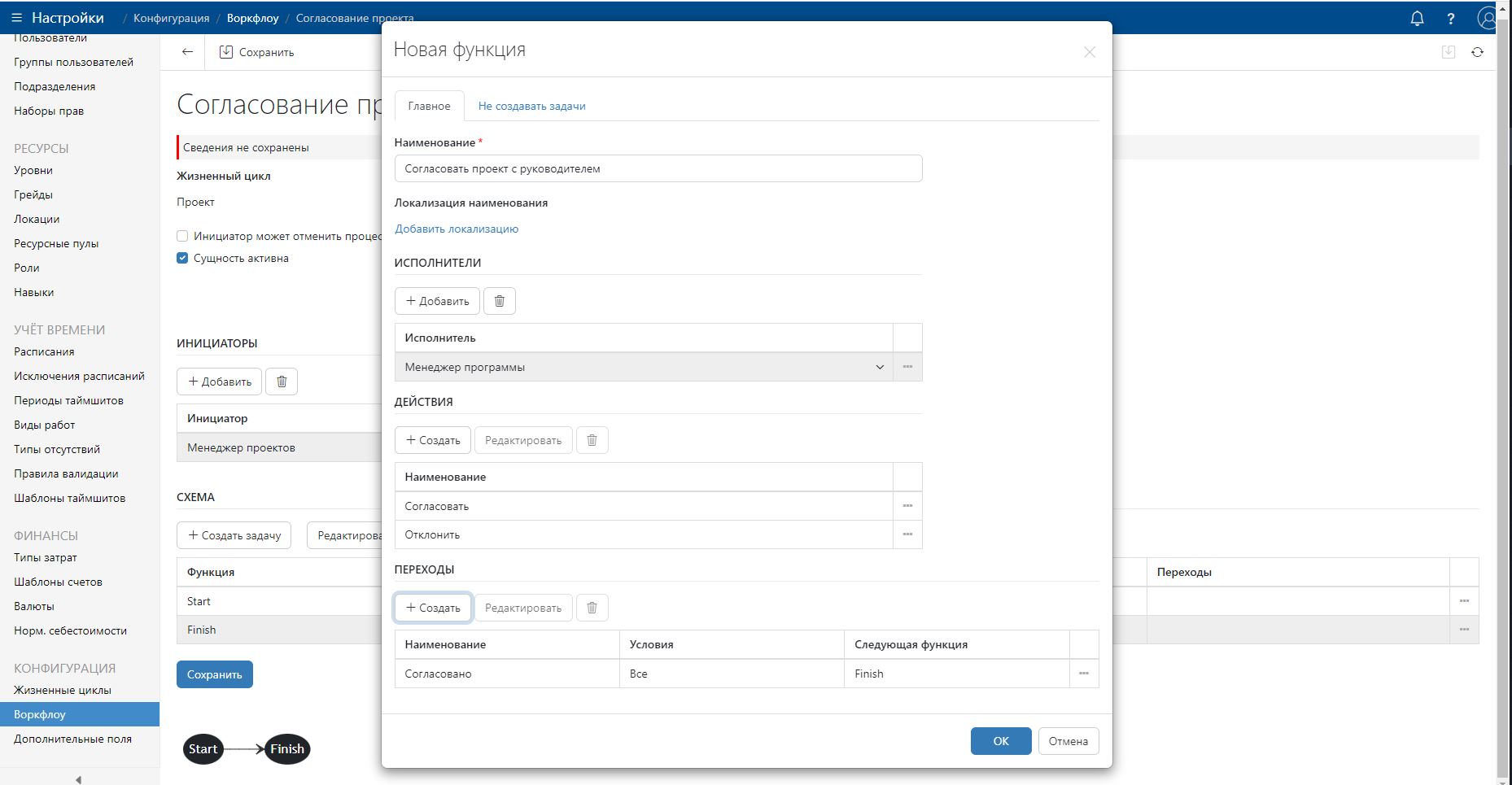Click Сохранить in the top toolbar

[x=256, y=52]
